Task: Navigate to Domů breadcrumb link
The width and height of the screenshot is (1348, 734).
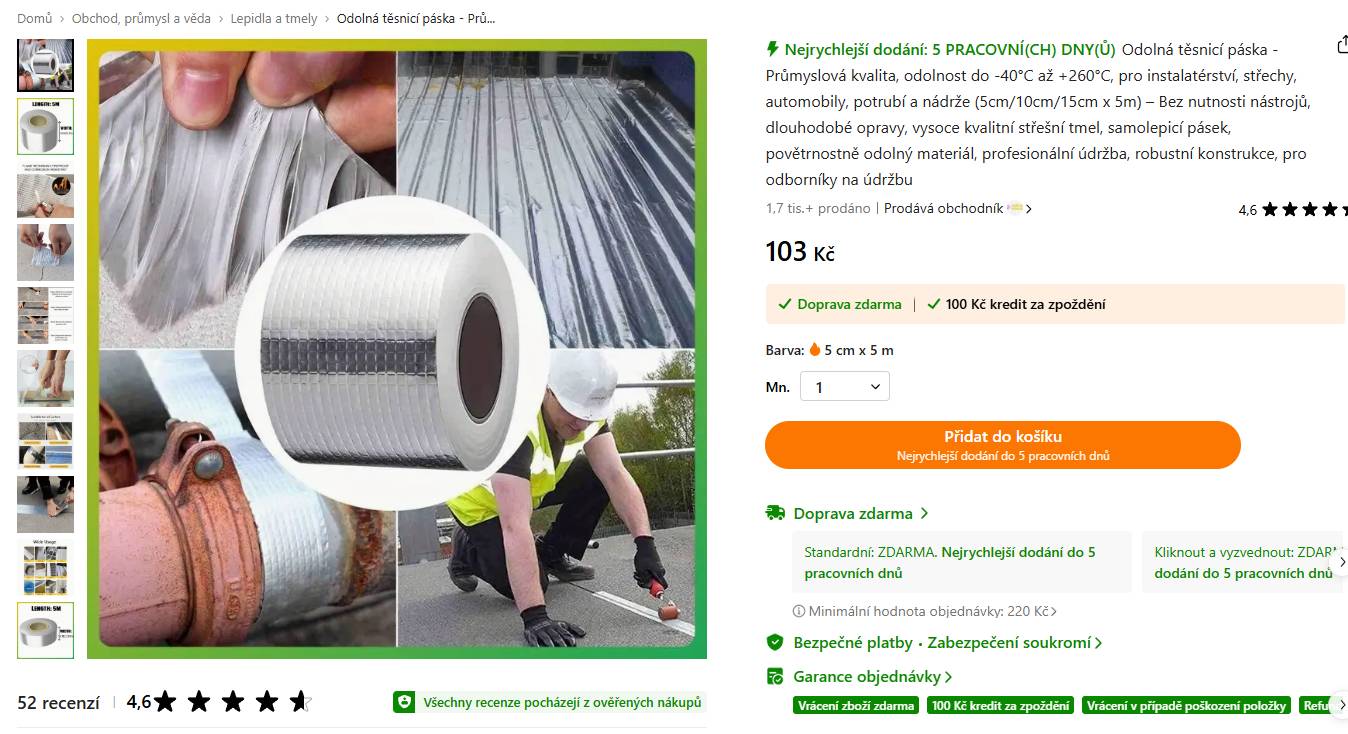Action: (35, 18)
